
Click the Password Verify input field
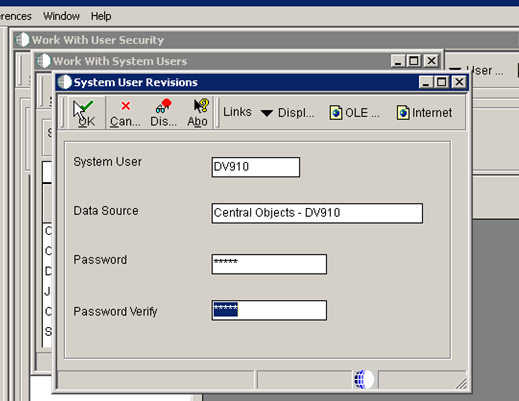[x=269, y=310]
